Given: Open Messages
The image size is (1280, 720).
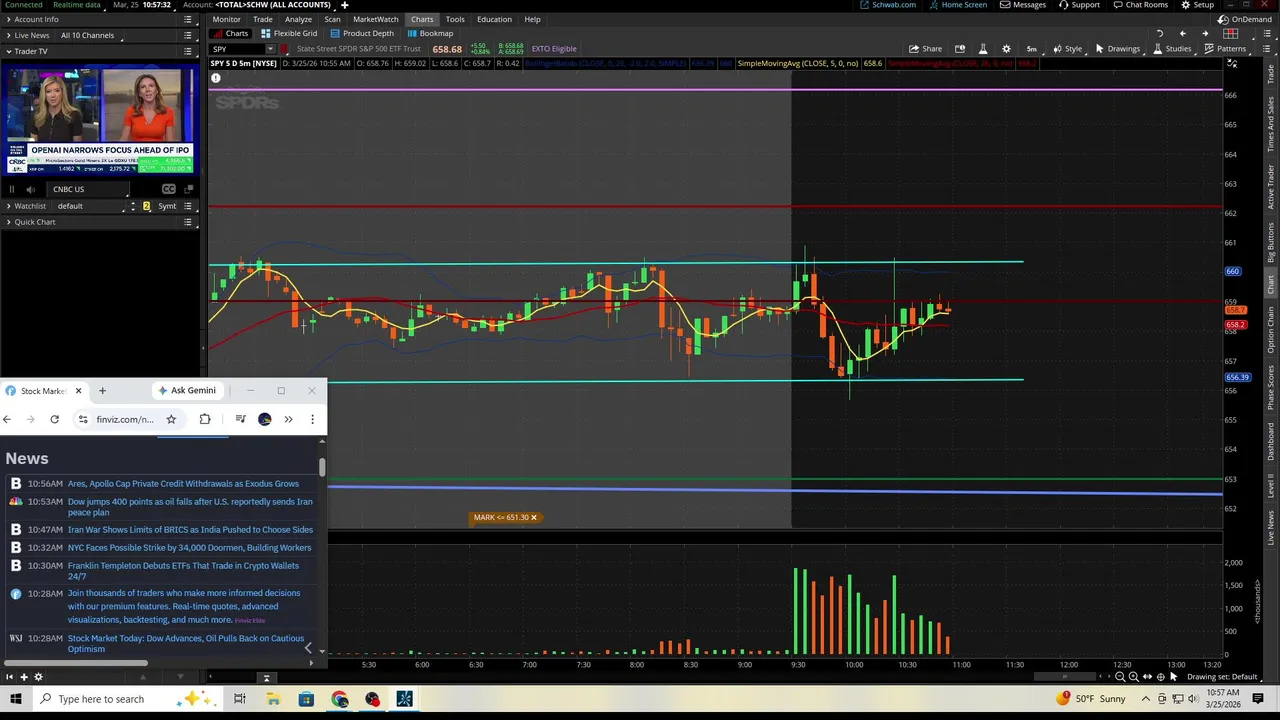Looking at the screenshot, I should click(1023, 5).
